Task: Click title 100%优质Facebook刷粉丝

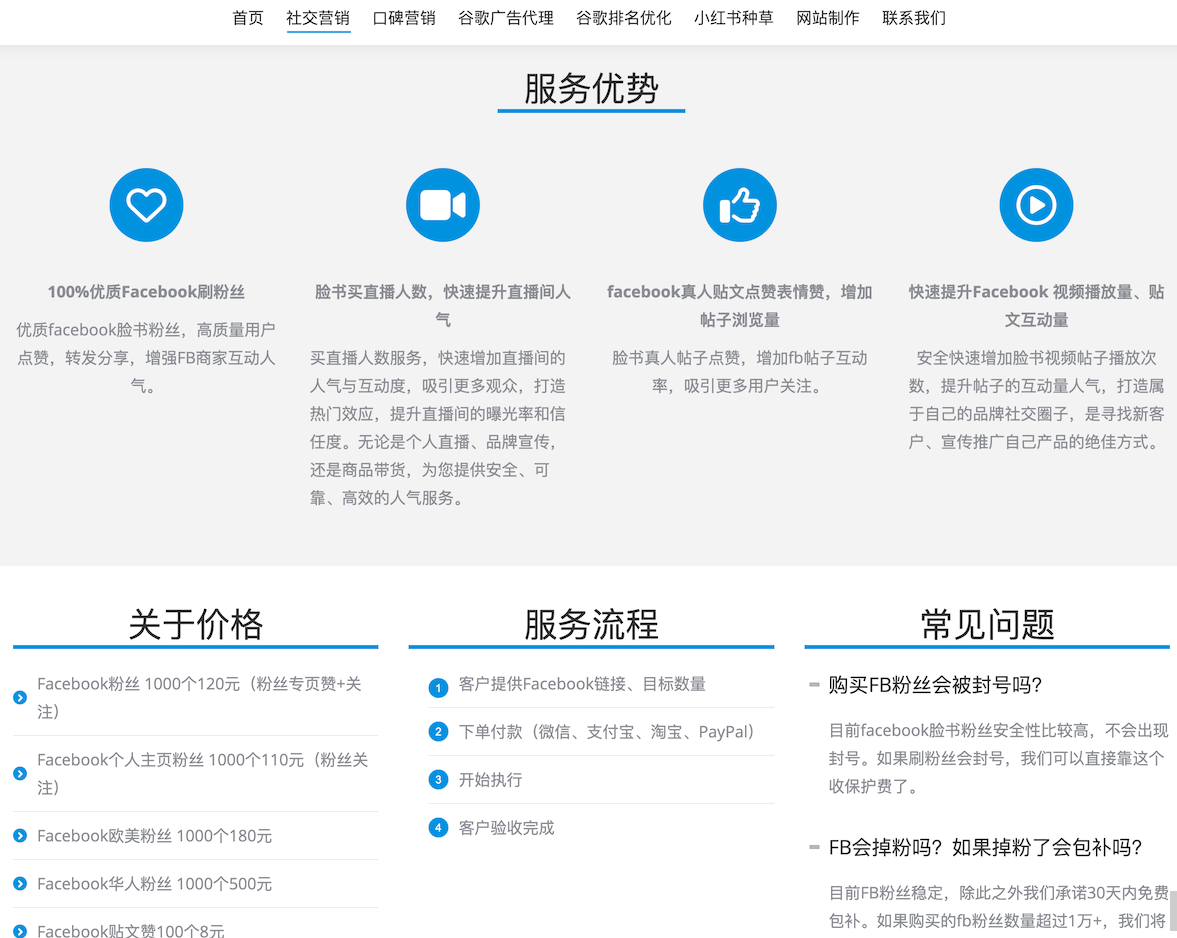Action: click(x=146, y=292)
